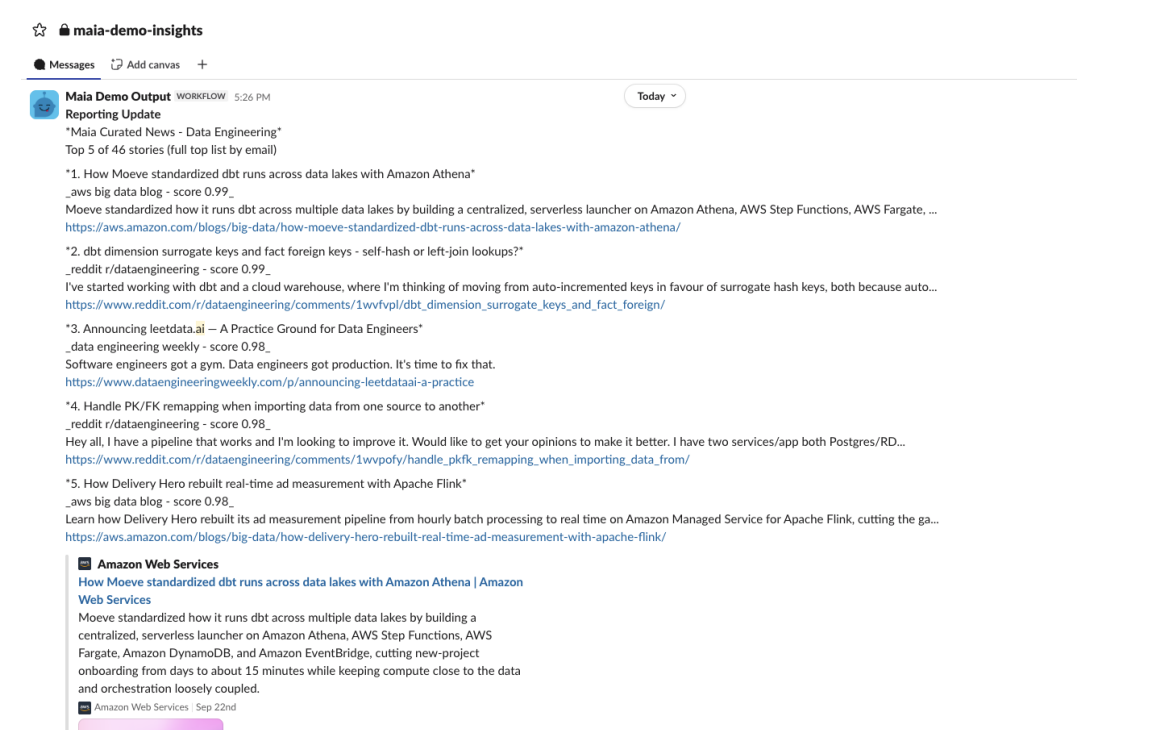Switch to the Messages tab
Viewport: 1152px width, 730px height.
[64, 65]
